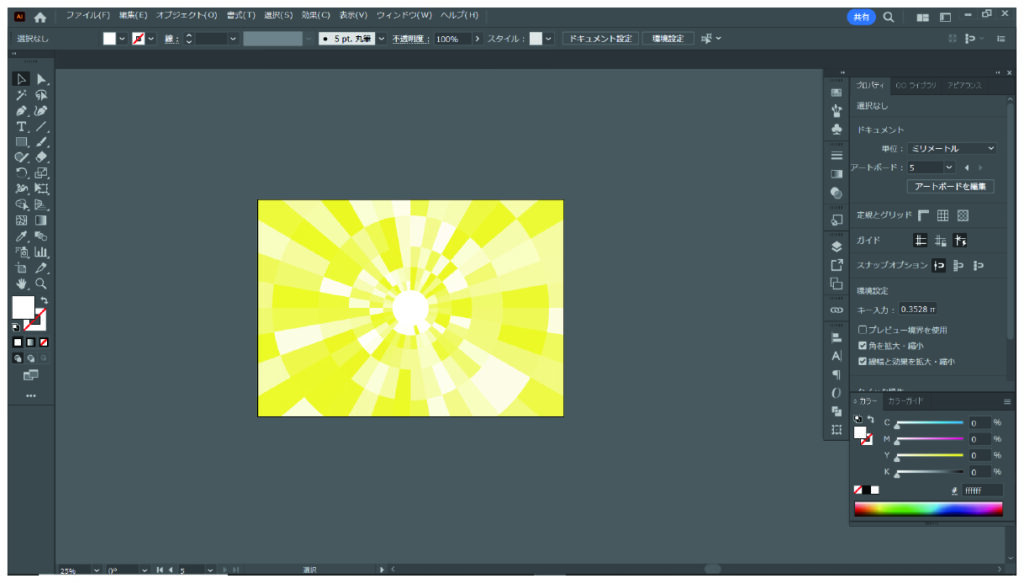Open the zoom level dropdown in status bar
Image resolution: width=1024 pixels, height=583 pixels.
tap(97, 571)
